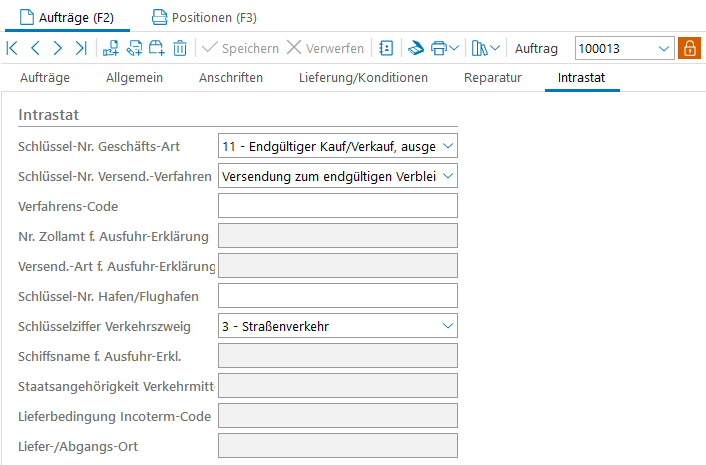Select the Reparatur tab
706x465 pixels.
(493, 77)
